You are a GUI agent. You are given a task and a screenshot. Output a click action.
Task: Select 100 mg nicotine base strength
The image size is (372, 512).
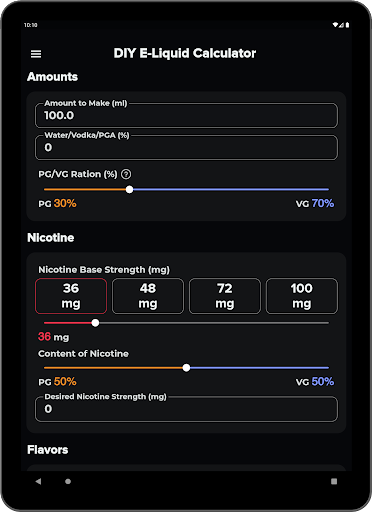pyautogui.click(x=302, y=296)
